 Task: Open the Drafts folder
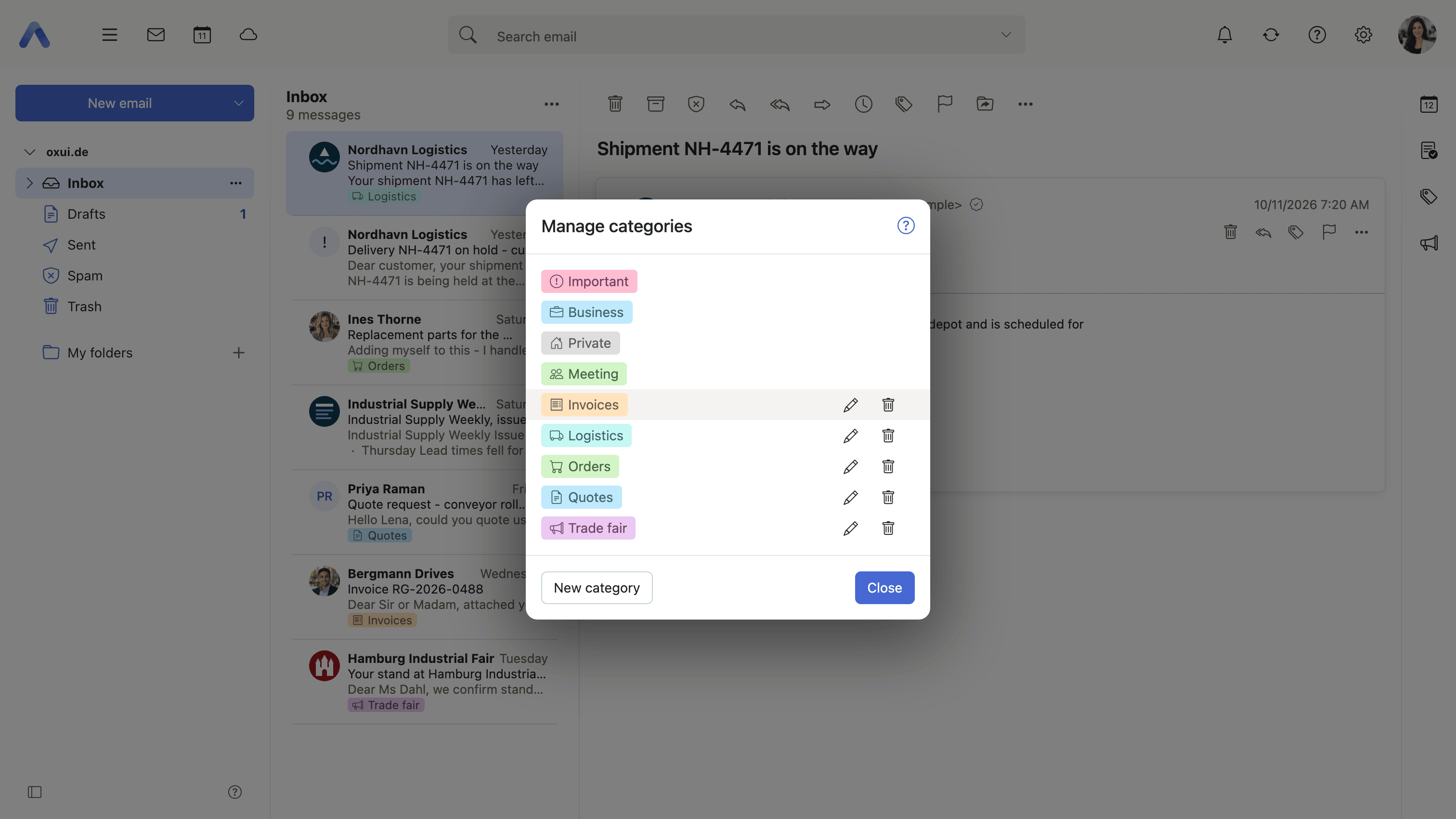pyautogui.click(x=134, y=214)
